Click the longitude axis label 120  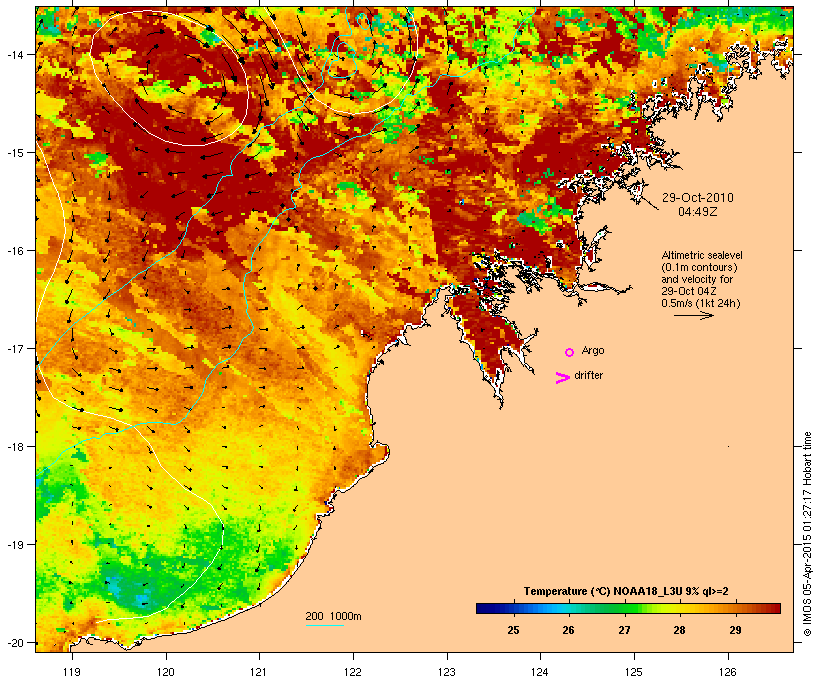point(166,672)
